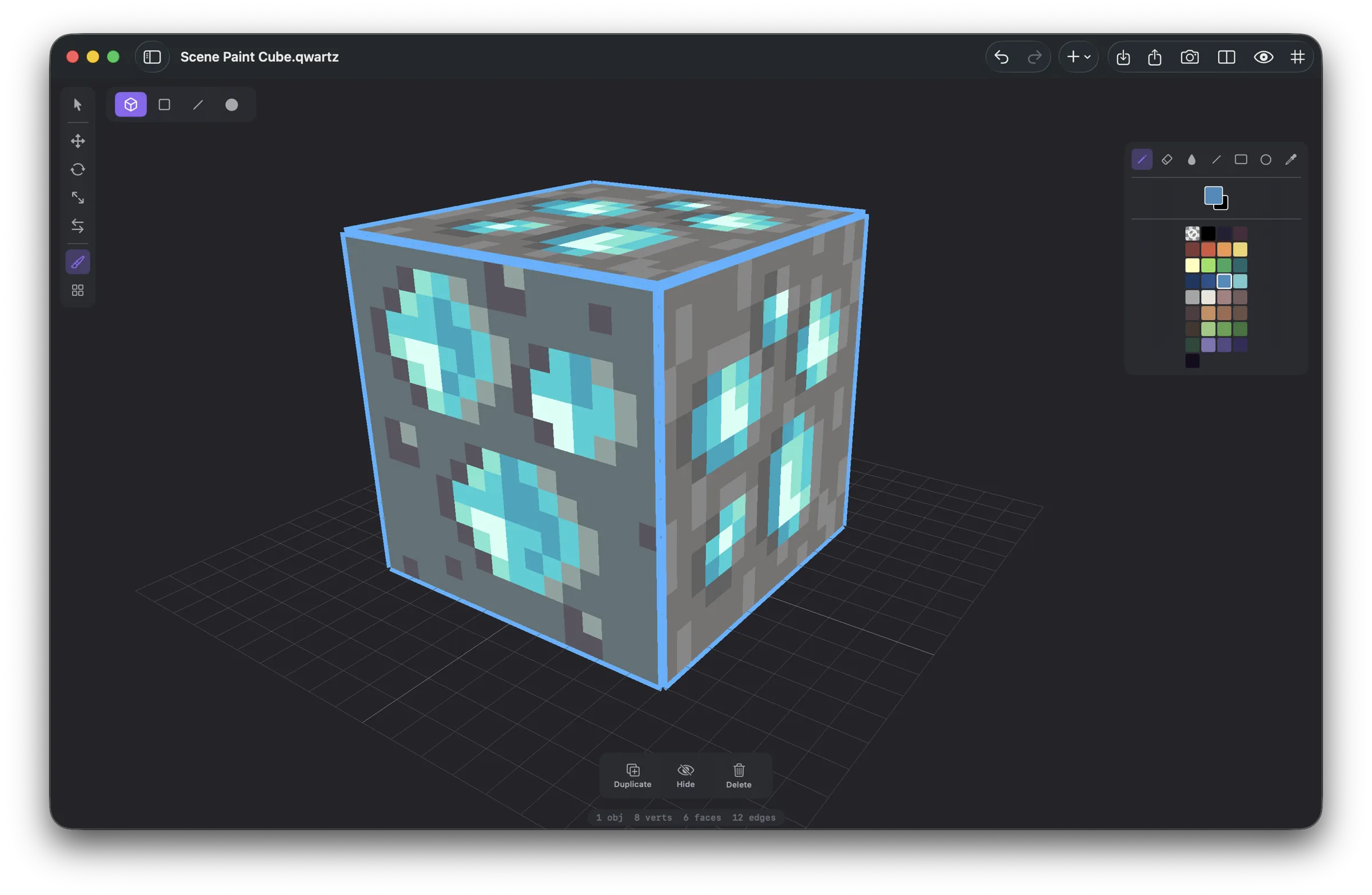Screen dimensions: 1372x895
Task: Select the rectangle paint tool
Action: pyautogui.click(x=1241, y=160)
